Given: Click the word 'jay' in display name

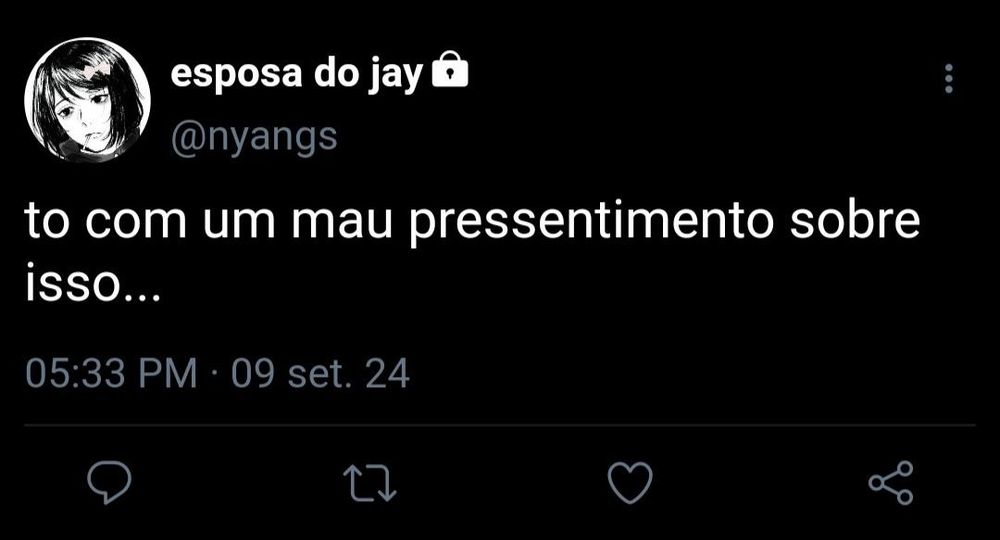Looking at the screenshot, I should (395, 77).
